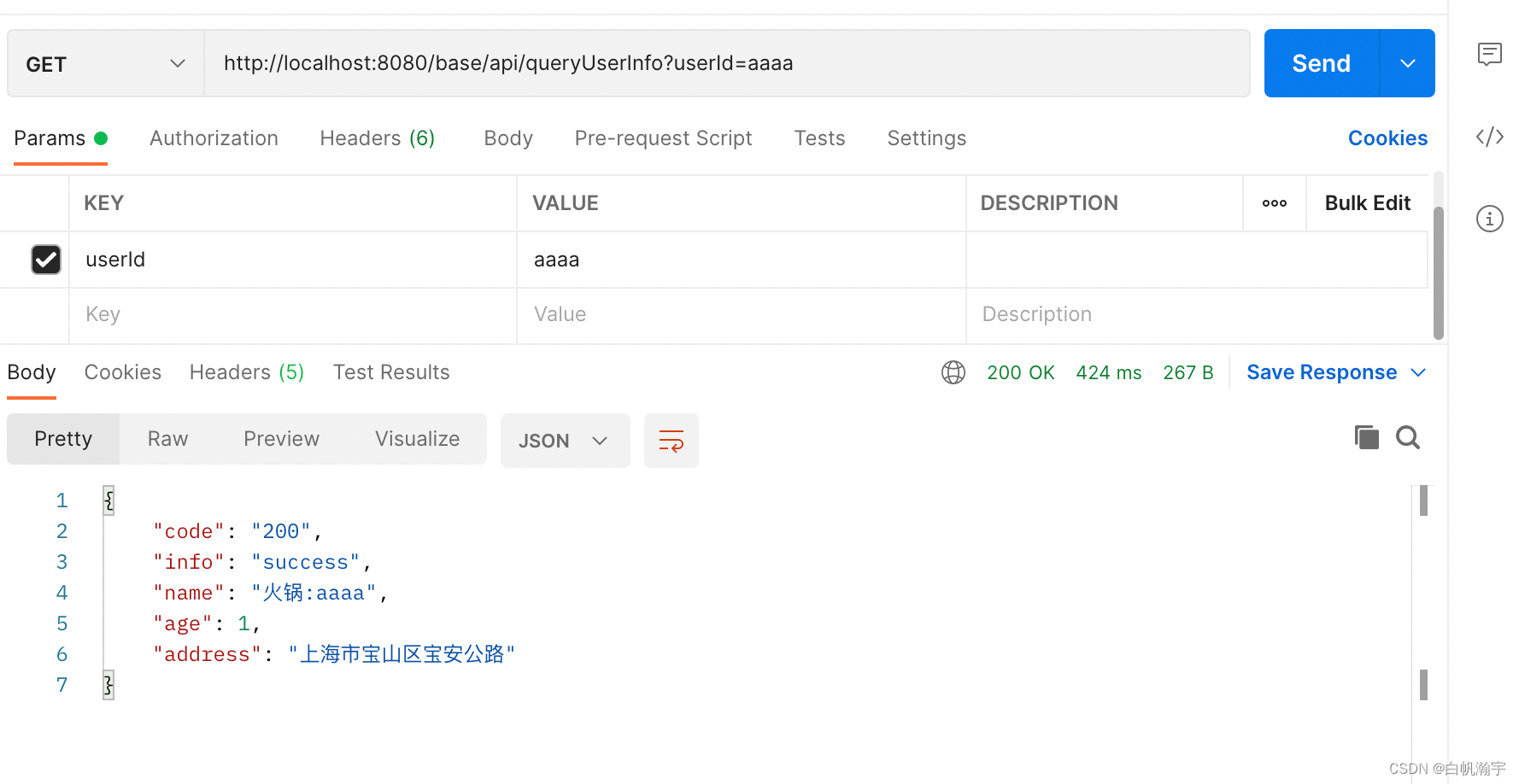Click the 267 B response size

tap(1188, 372)
